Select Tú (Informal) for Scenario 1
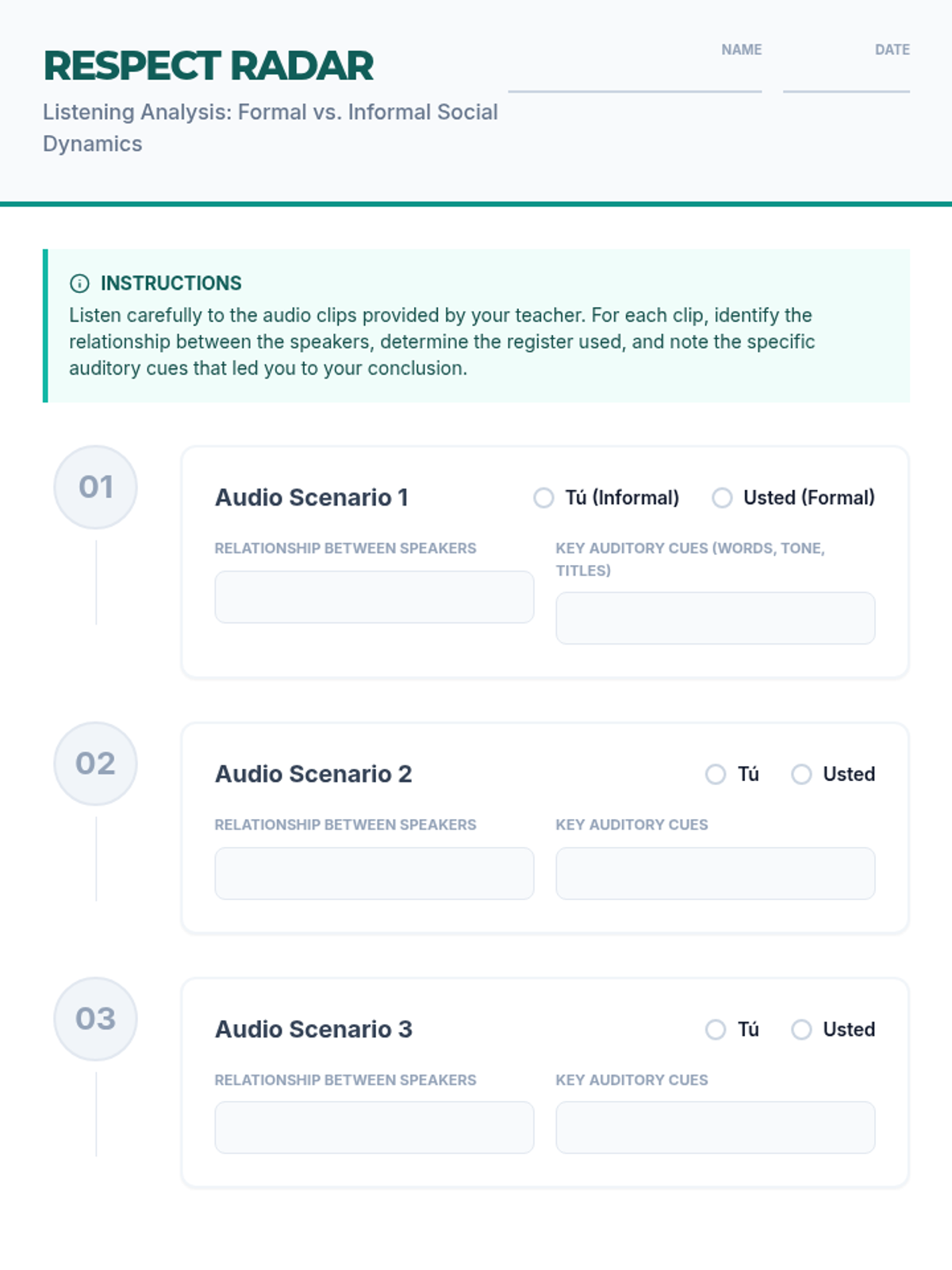Screen dimensions: 952x1270 [543, 498]
